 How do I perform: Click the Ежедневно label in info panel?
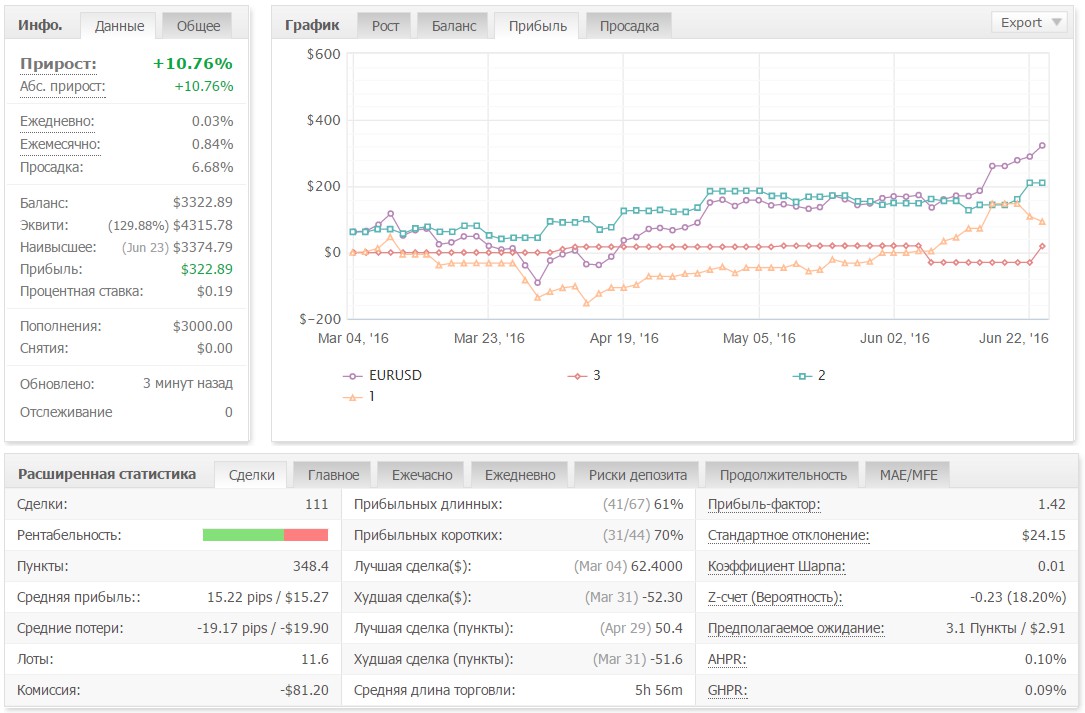click(57, 121)
